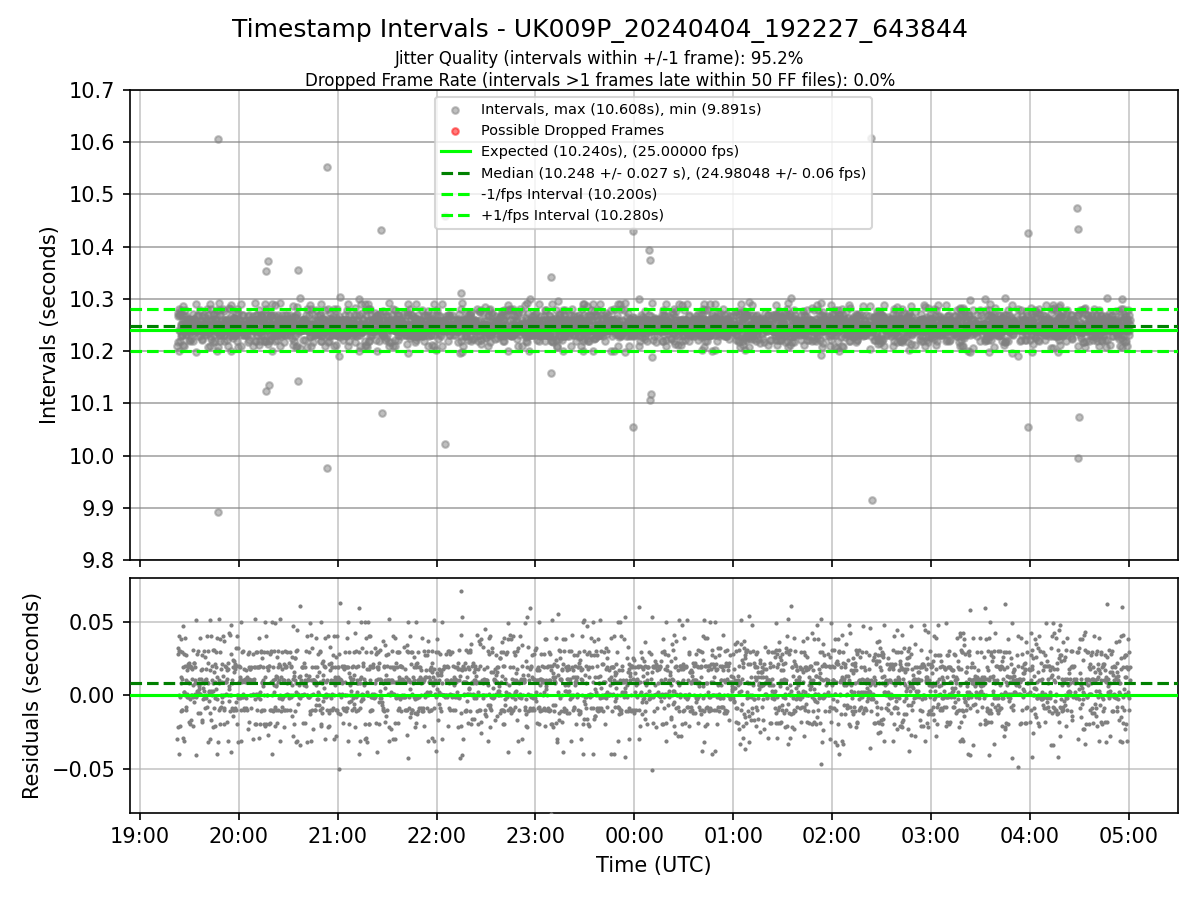
Task: Click the minimum interval data point near 9.89s
Action: 218,512
